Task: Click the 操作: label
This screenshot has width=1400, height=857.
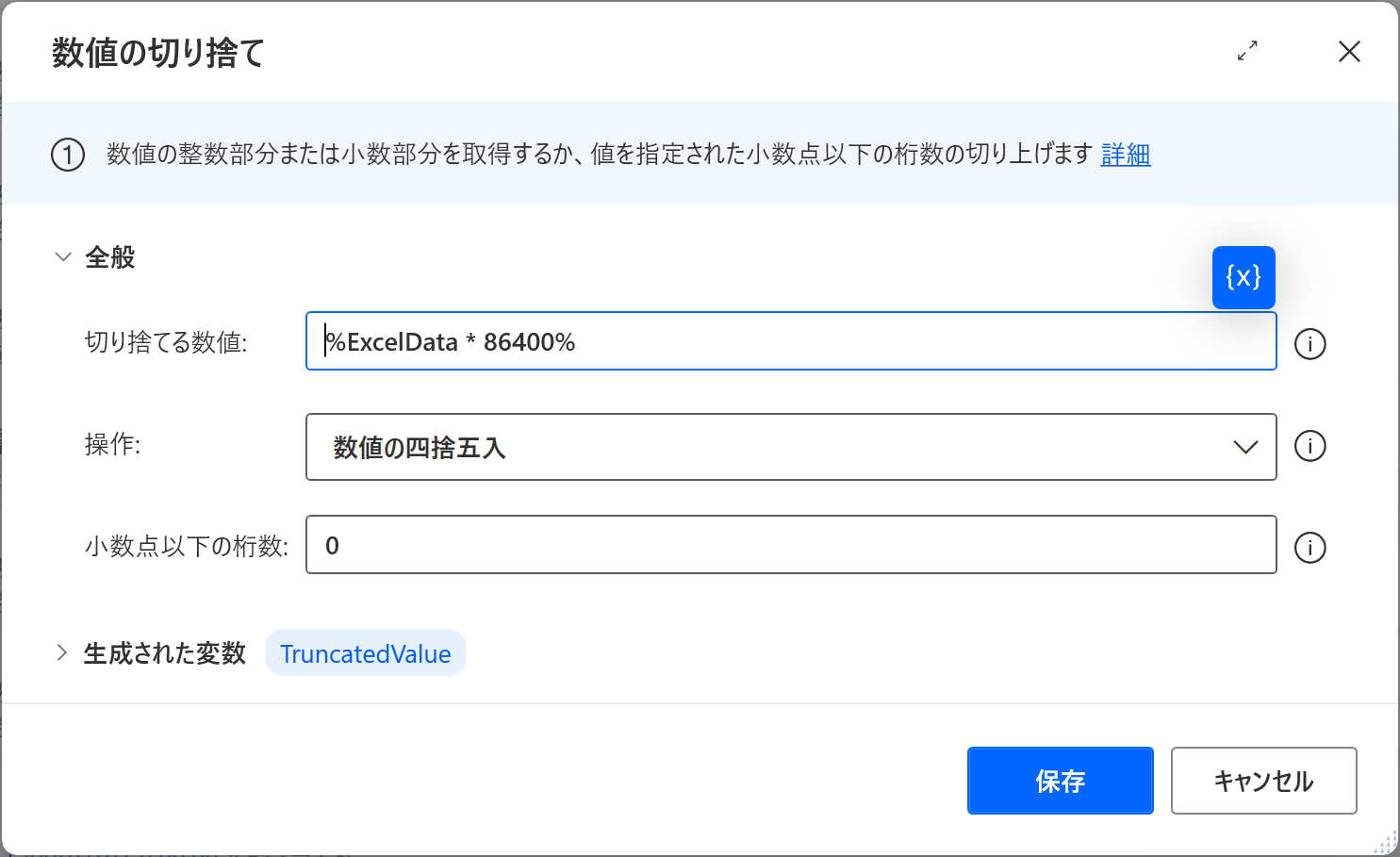Action: tap(113, 444)
